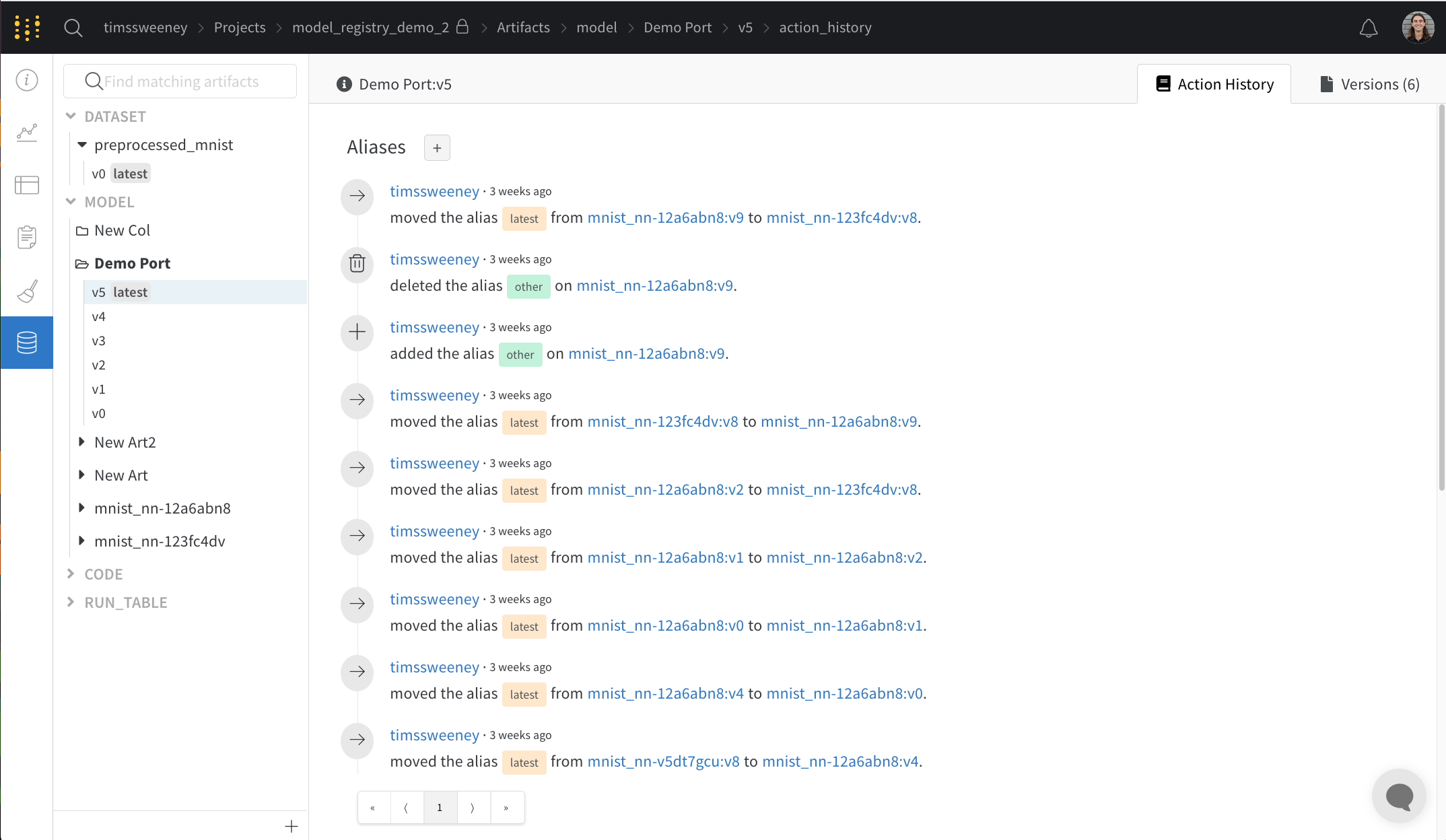The width and height of the screenshot is (1446, 840).
Task: Select version v3 under Demo Port
Action: [99, 341]
